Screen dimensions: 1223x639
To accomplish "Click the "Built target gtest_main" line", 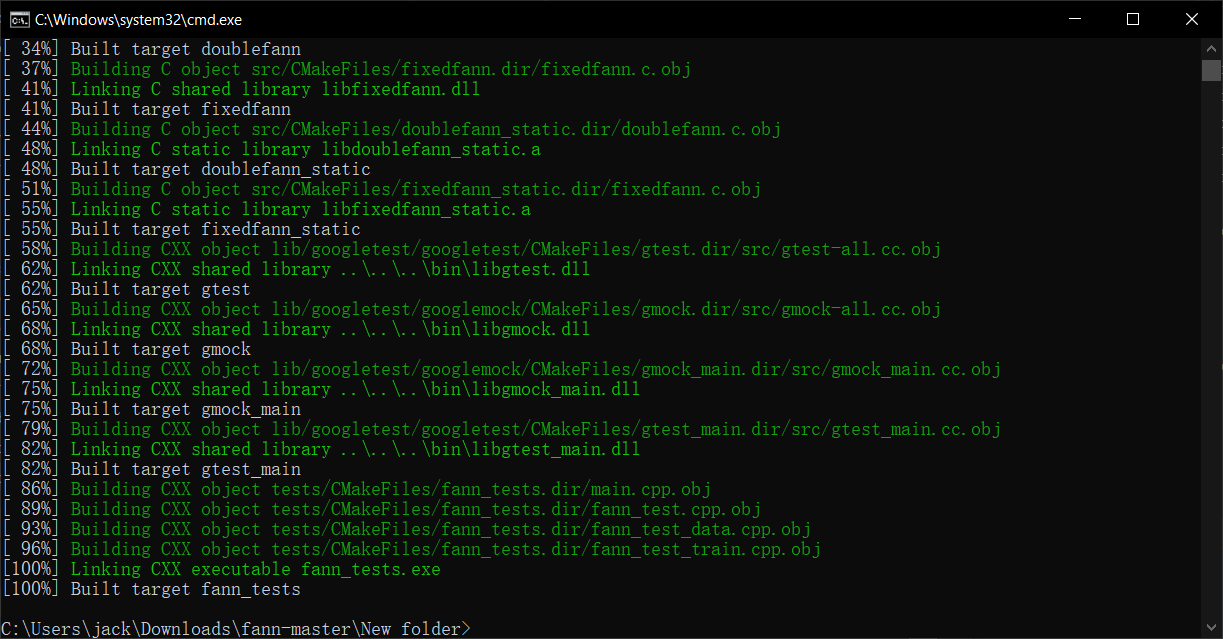I will coord(185,469).
